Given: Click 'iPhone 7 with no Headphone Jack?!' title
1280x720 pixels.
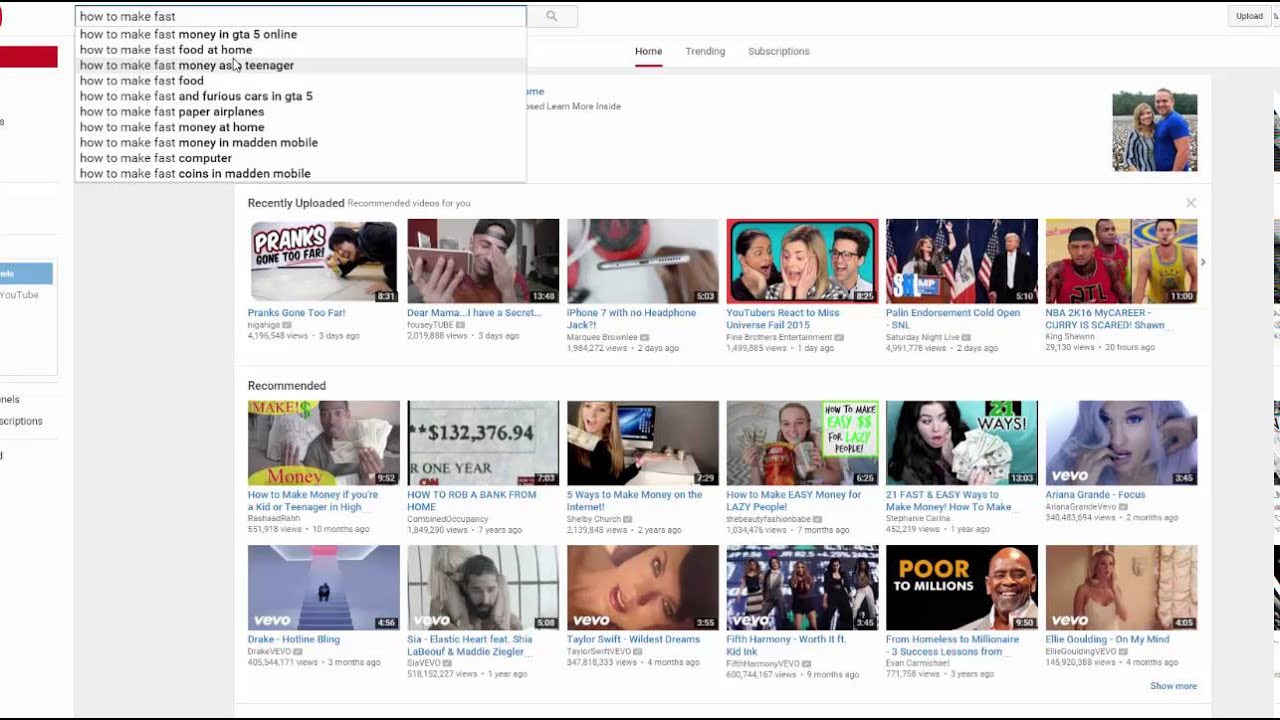Looking at the screenshot, I should pos(631,319).
